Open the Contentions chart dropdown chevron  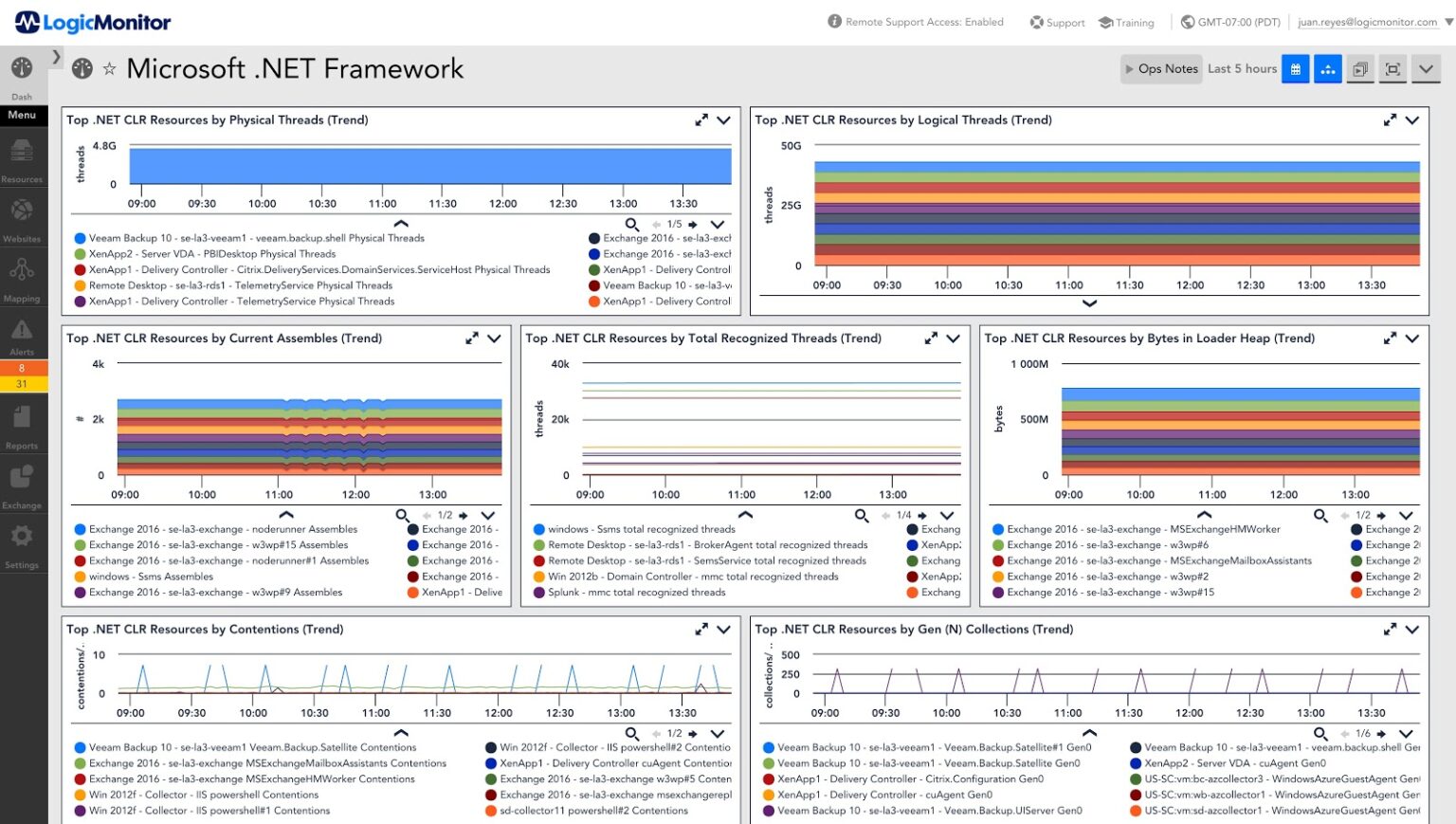click(722, 629)
